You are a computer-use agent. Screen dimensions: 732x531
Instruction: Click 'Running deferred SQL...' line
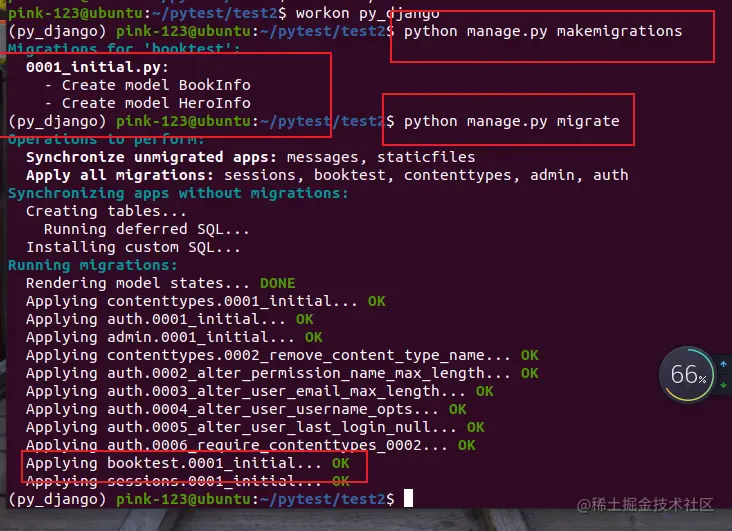point(147,229)
